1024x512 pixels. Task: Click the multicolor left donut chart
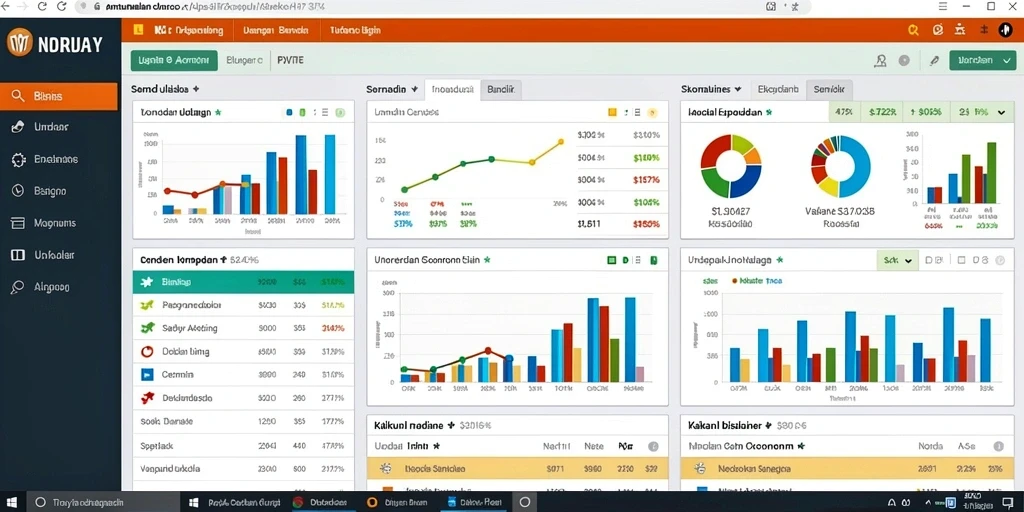click(731, 166)
